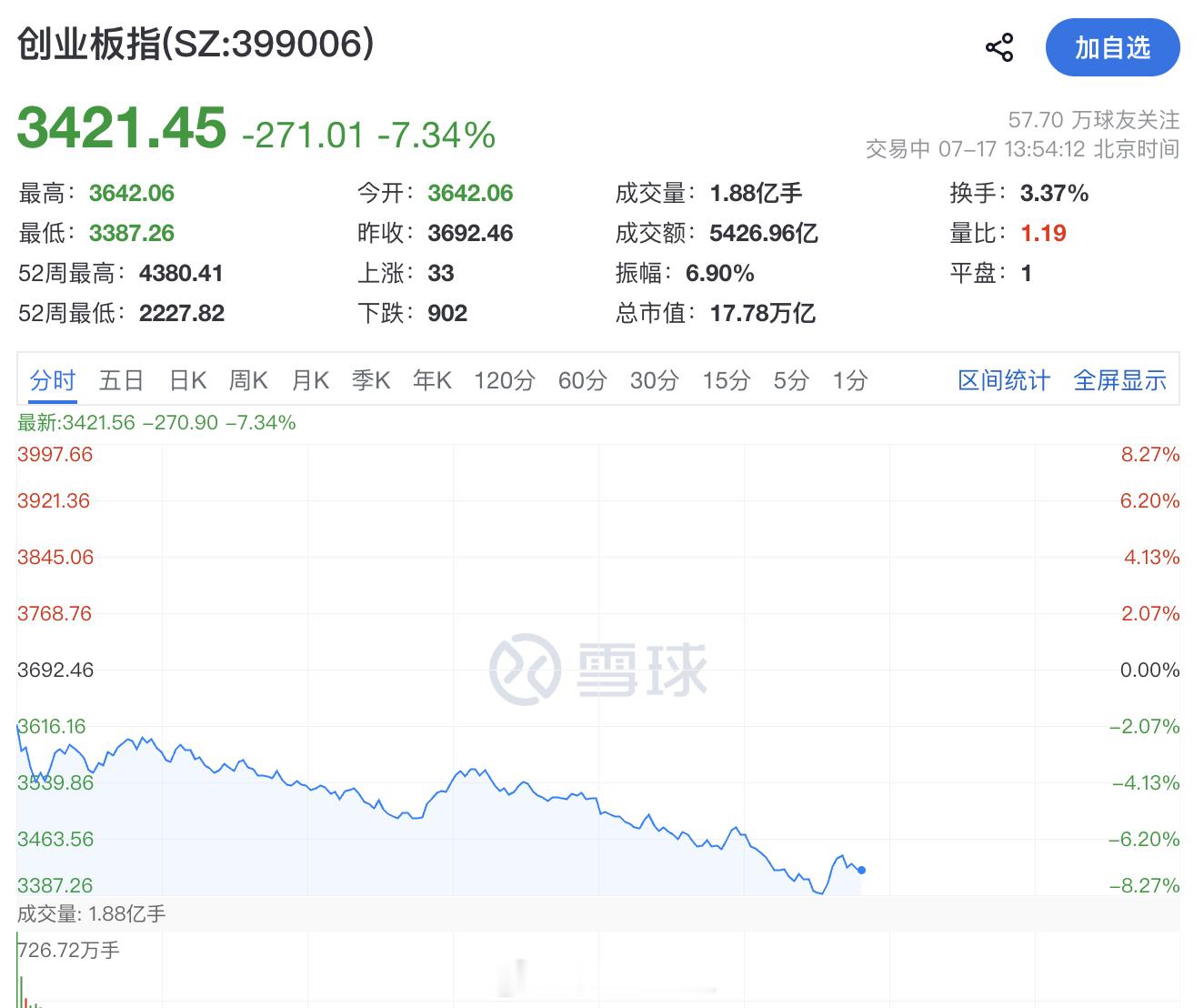Viewport: 1204px width, 1008px height.
Task: Click y-axis label 3463.56
Action: coord(55,839)
